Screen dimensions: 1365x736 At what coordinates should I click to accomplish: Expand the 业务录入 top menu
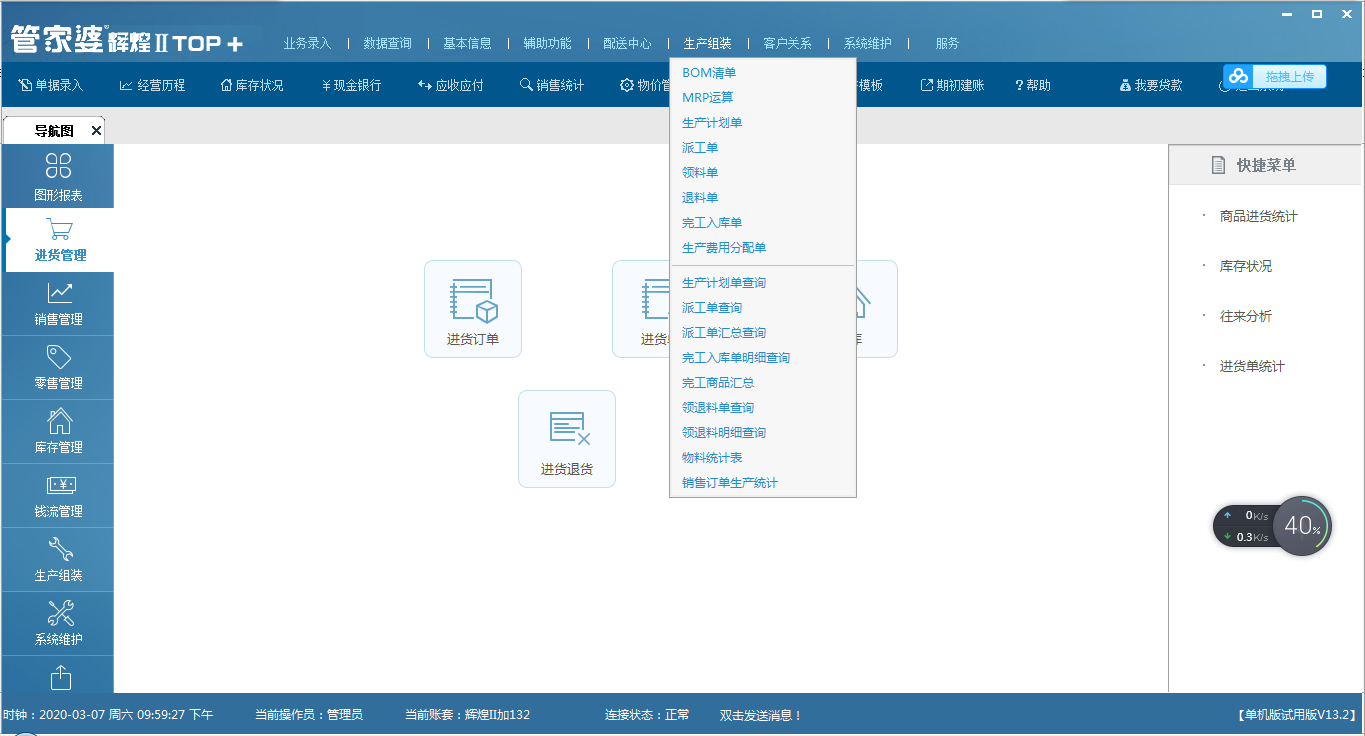307,44
